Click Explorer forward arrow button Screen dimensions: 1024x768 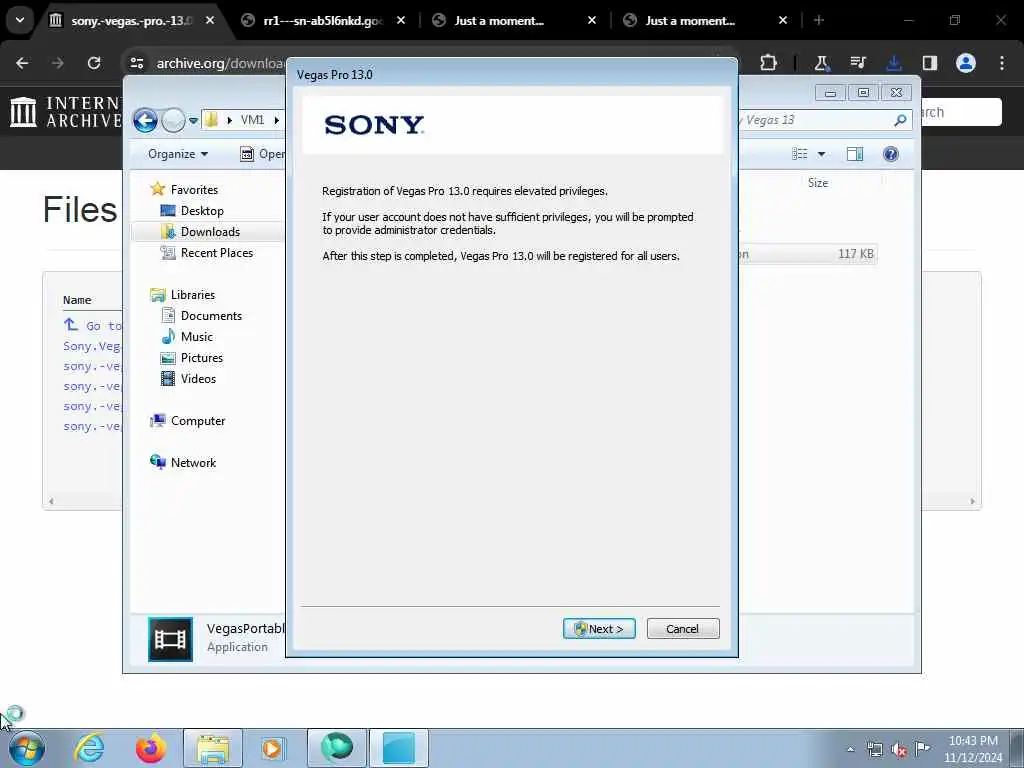pyautogui.click(x=173, y=120)
